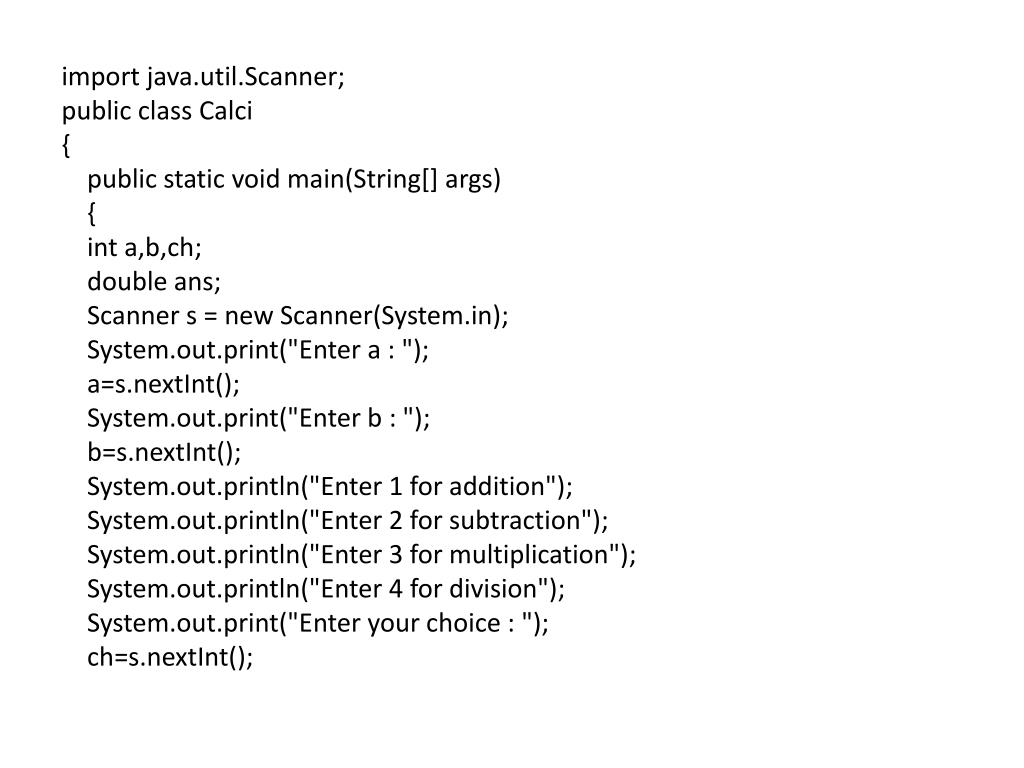
Task: Click the Enter 4 for division line
Action: (326, 589)
